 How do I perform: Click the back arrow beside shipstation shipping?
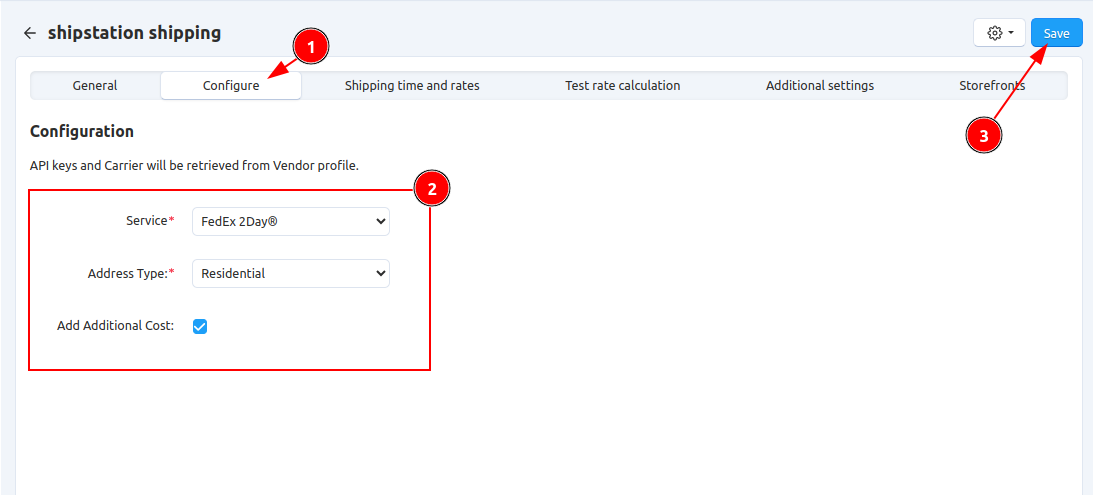pos(29,33)
